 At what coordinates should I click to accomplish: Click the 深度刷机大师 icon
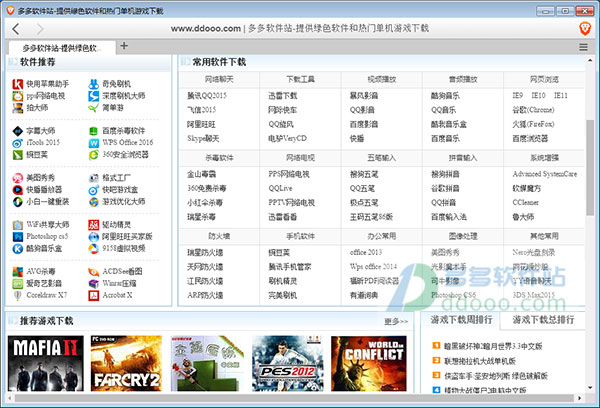pyautogui.click(x=93, y=96)
